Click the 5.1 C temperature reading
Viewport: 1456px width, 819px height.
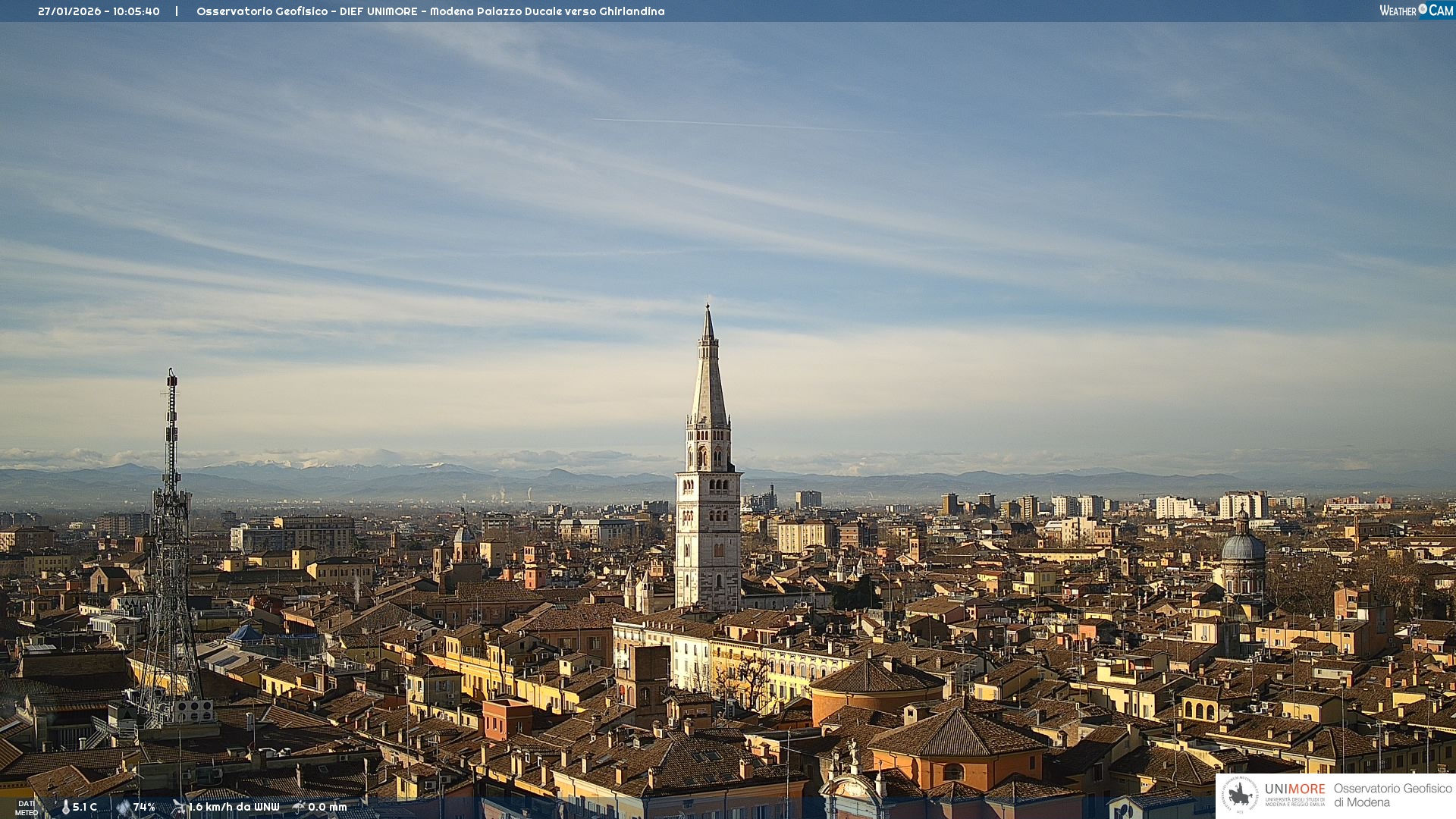(85, 808)
